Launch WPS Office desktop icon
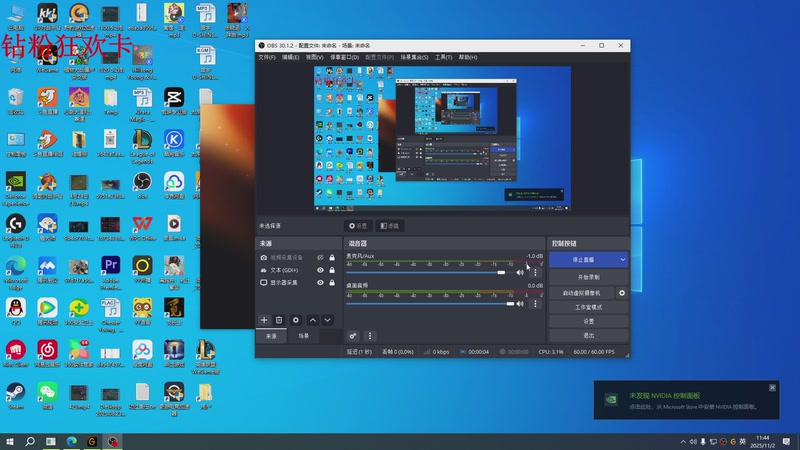This screenshot has width=800, height=450. coord(142,228)
